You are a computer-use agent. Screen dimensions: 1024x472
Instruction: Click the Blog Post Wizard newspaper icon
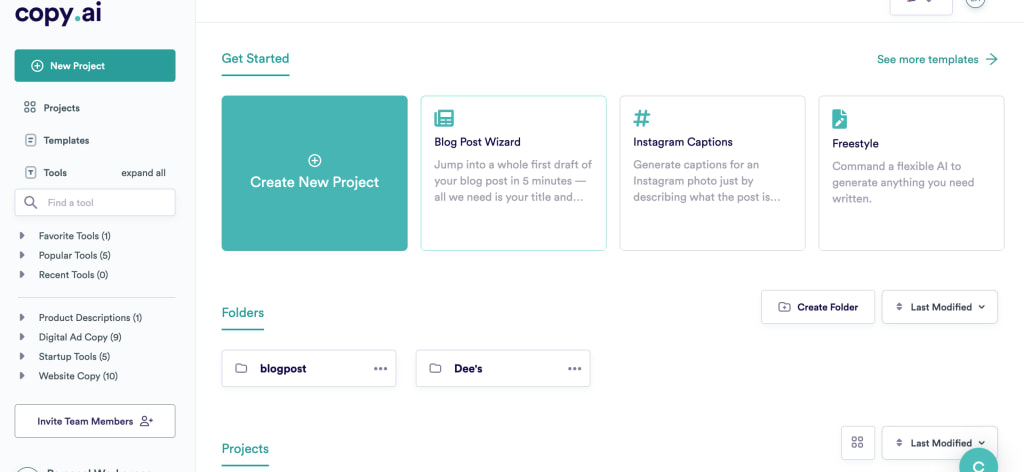(x=444, y=118)
